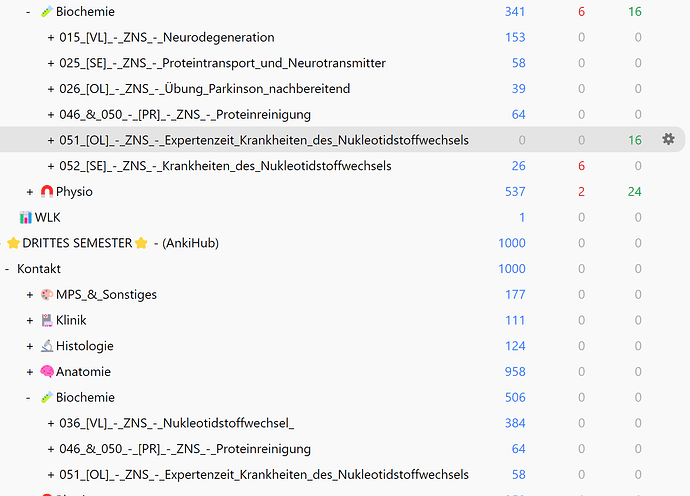
Task: Click the palette icon beside MPS_&_Sonstiges
Action: coord(47,295)
